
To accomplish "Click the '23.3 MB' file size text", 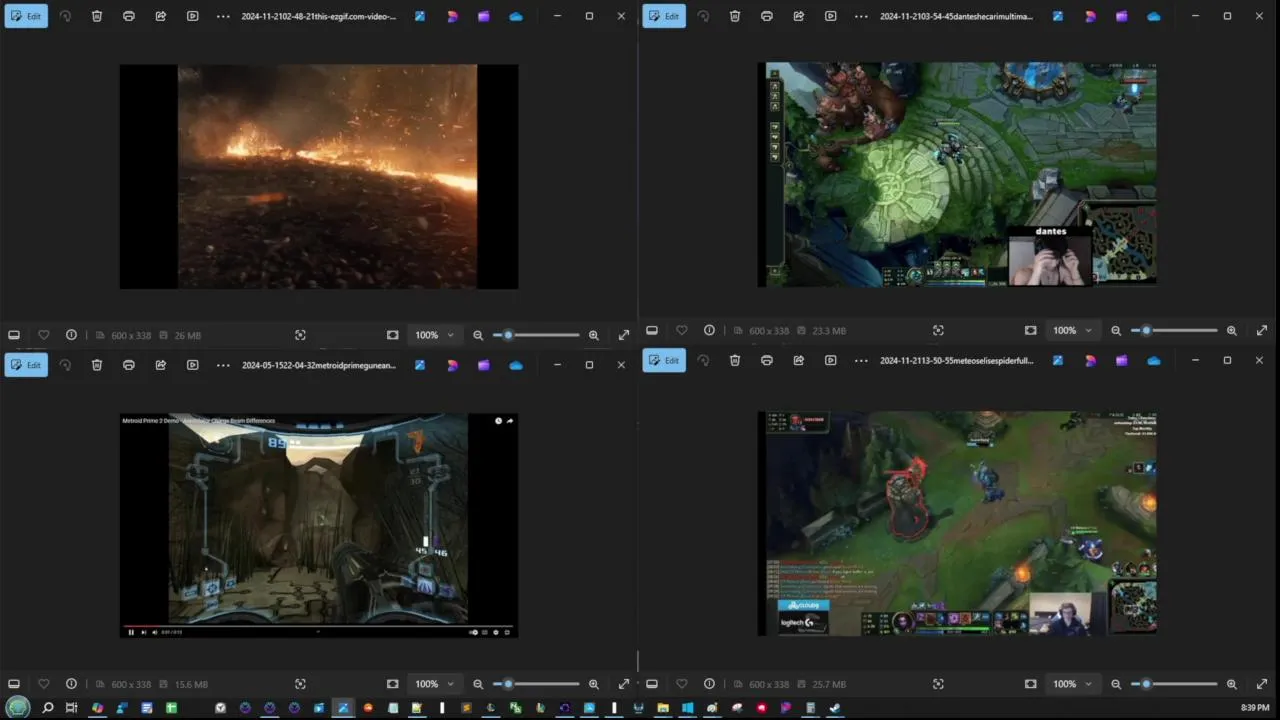I will coord(829,330).
